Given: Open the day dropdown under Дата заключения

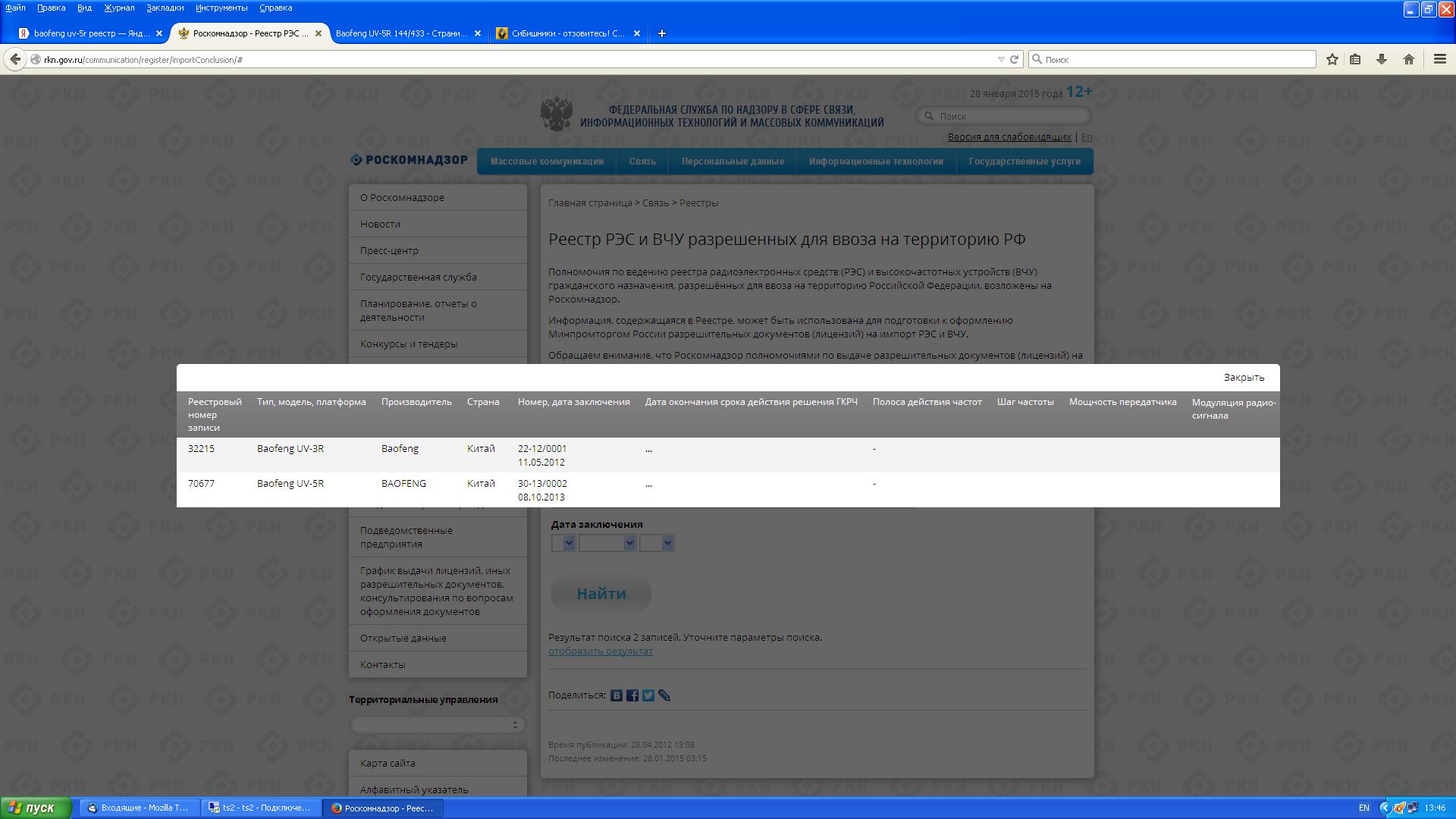Looking at the screenshot, I should 563,543.
